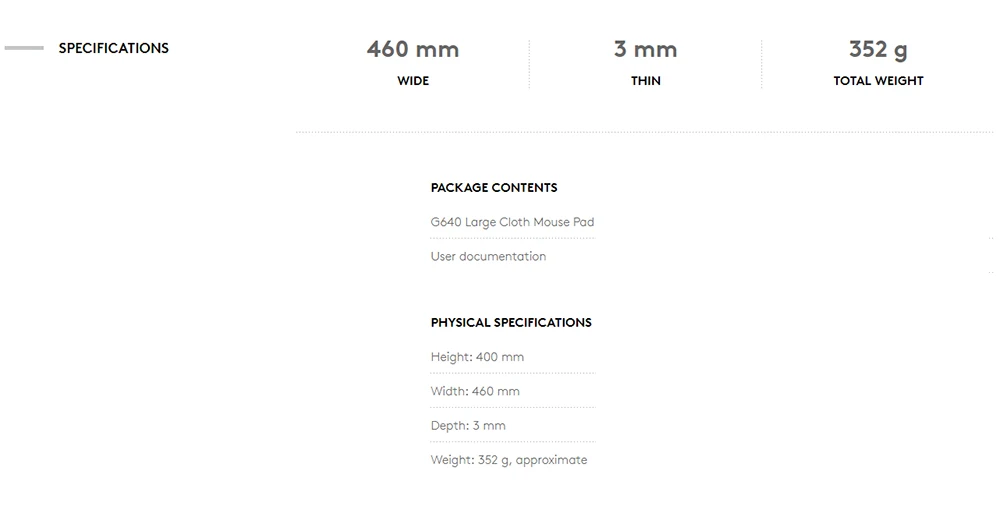Viewport: 1000px width, 524px height.
Task: Click the horizontal dotted line under stats
Action: tap(644, 133)
